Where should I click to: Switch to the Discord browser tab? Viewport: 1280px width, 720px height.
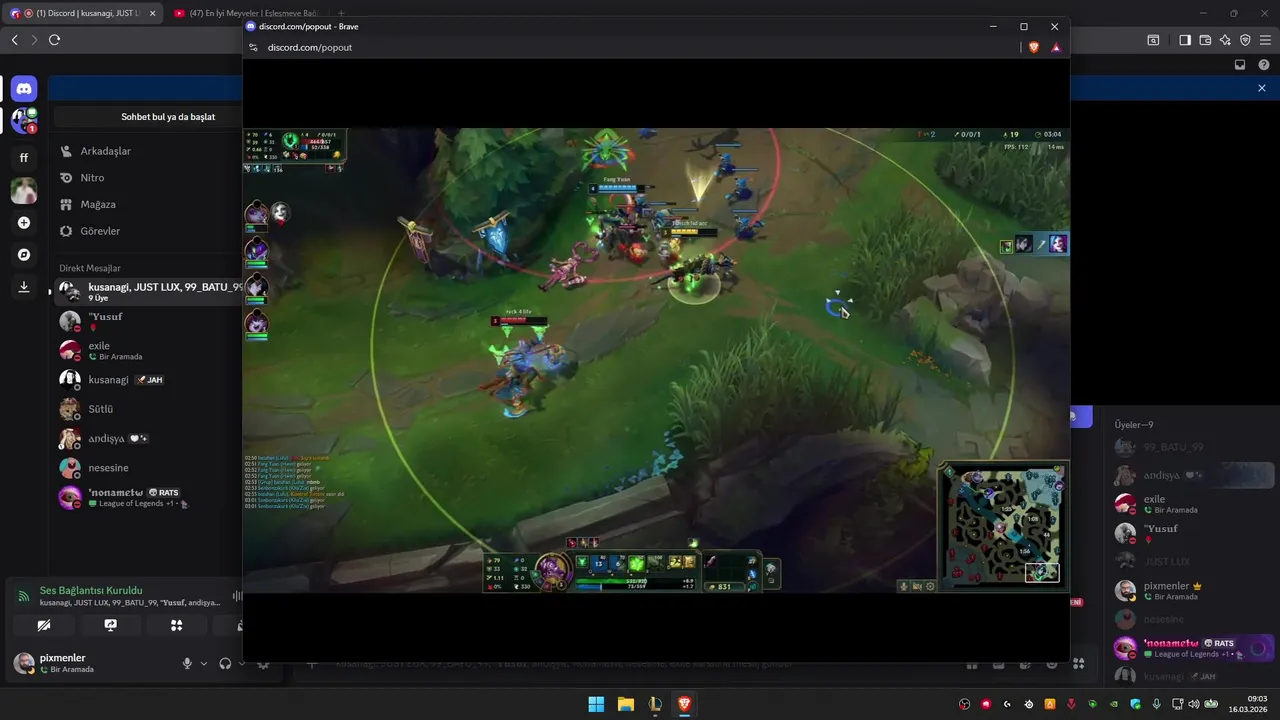(x=82, y=13)
